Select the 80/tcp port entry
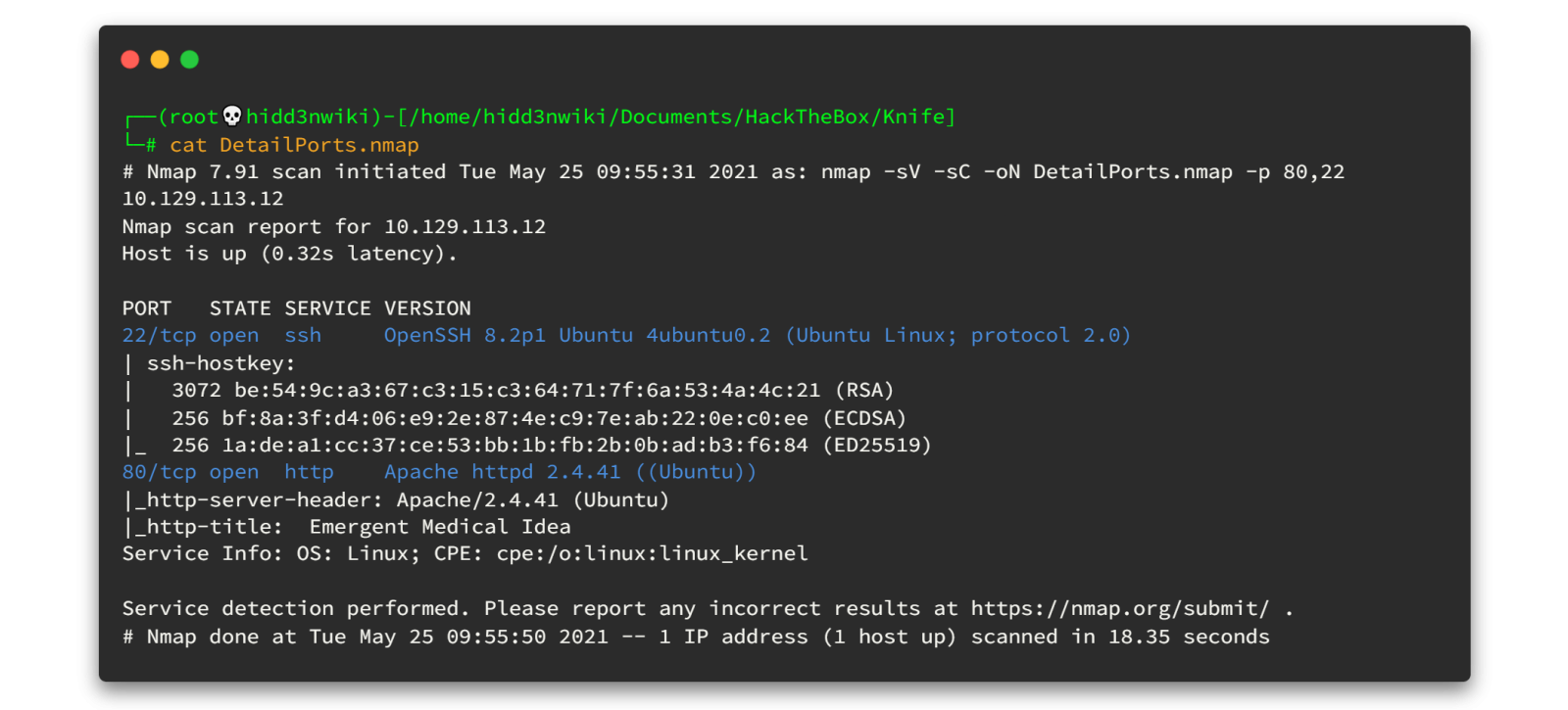Screen dimensions: 1568x710 [159, 472]
